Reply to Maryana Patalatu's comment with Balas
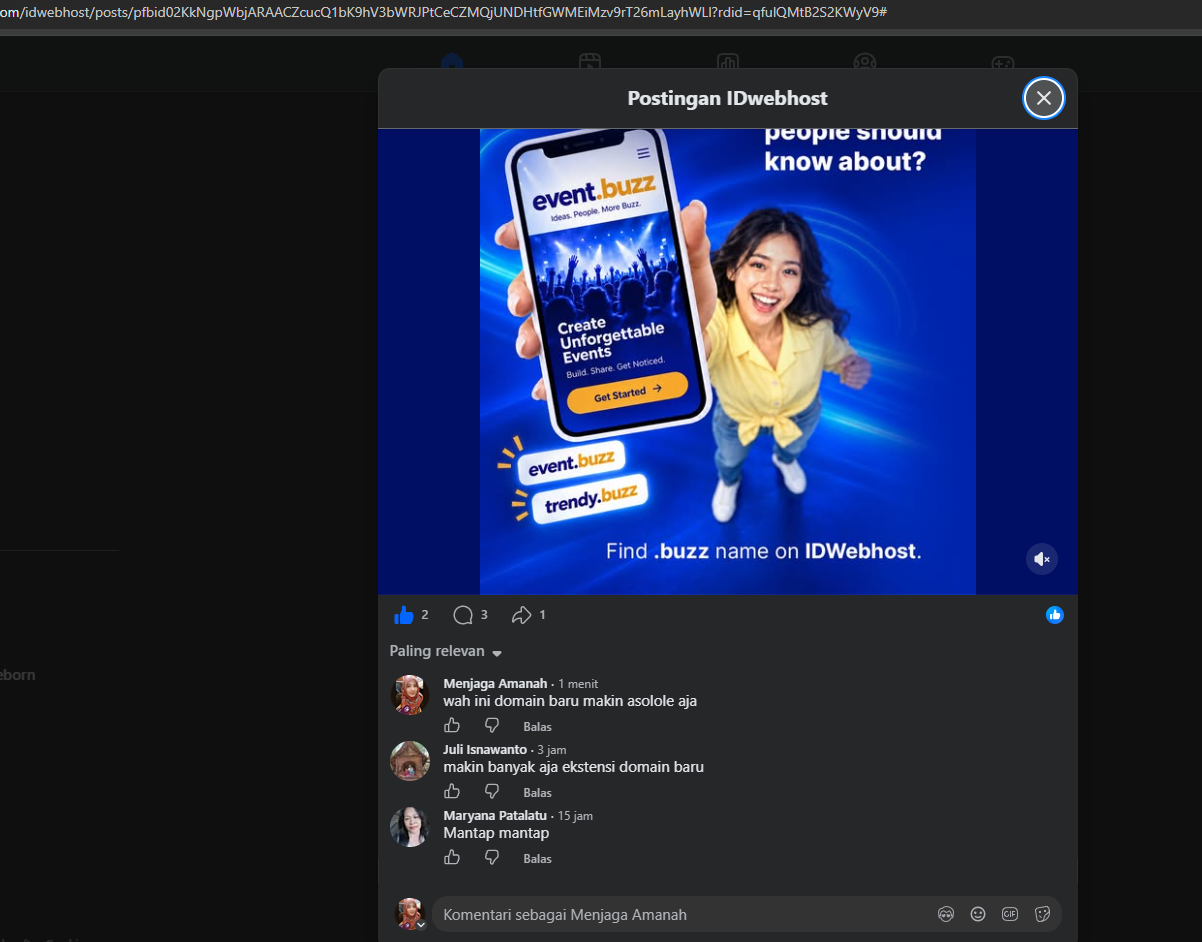 [537, 858]
